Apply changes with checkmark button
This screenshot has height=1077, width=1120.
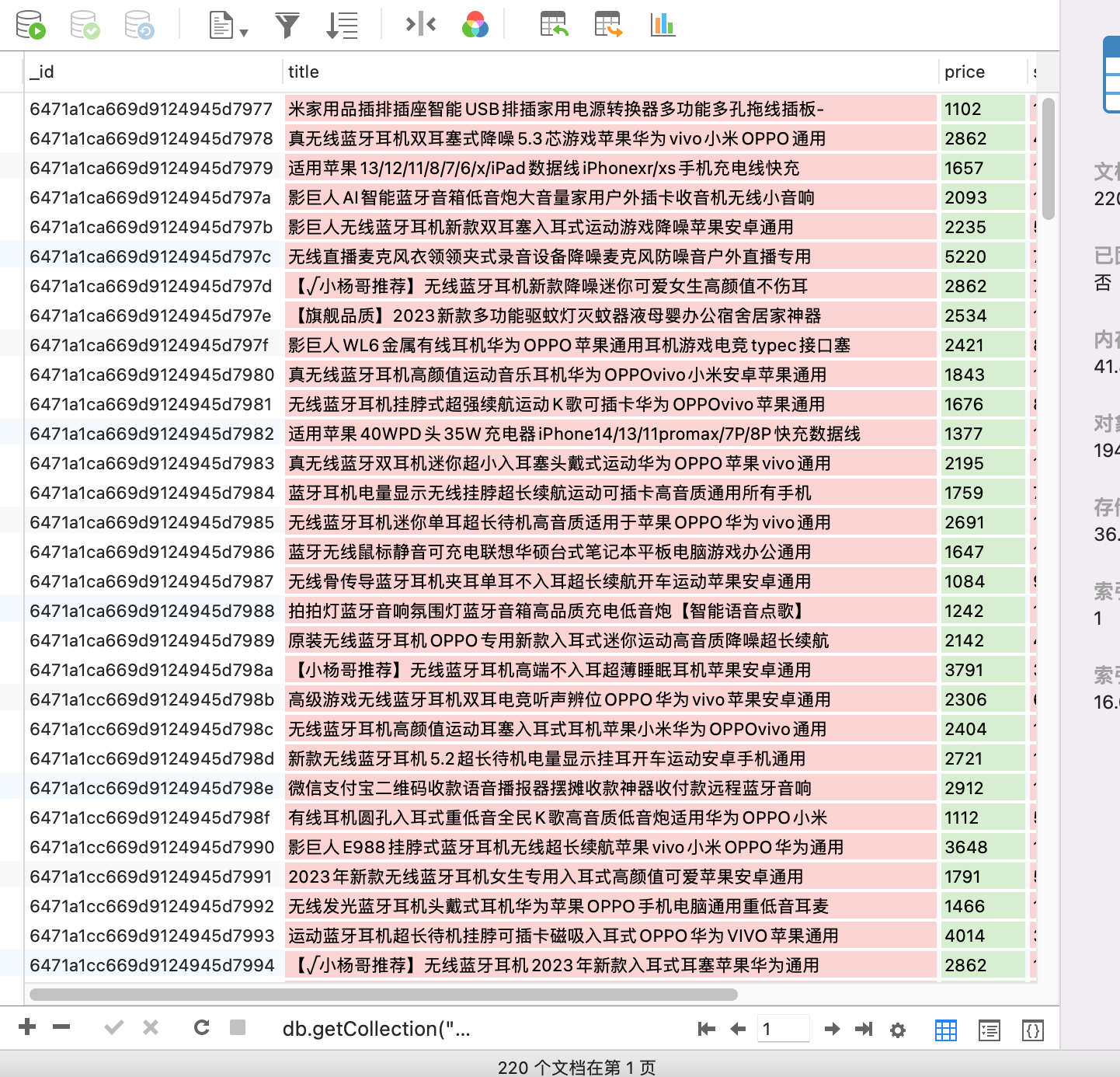pos(114,1028)
